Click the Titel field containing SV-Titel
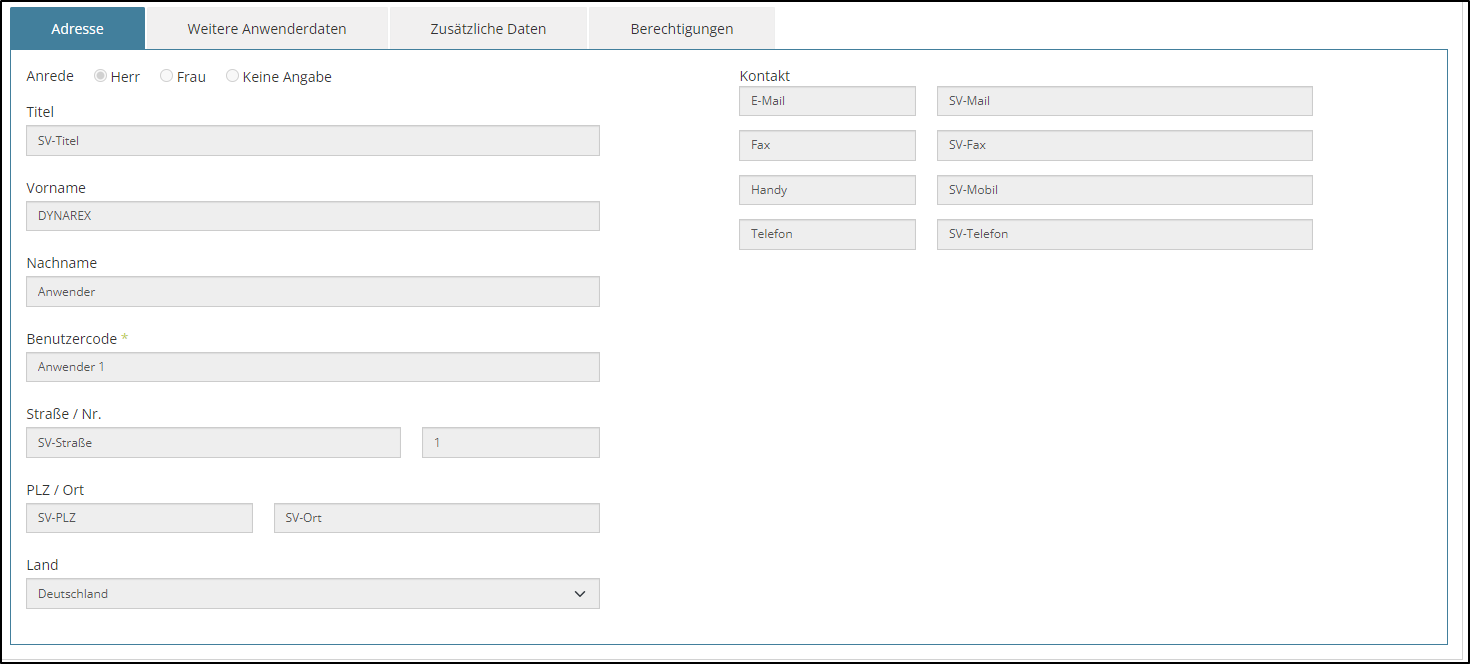 [x=312, y=141]
